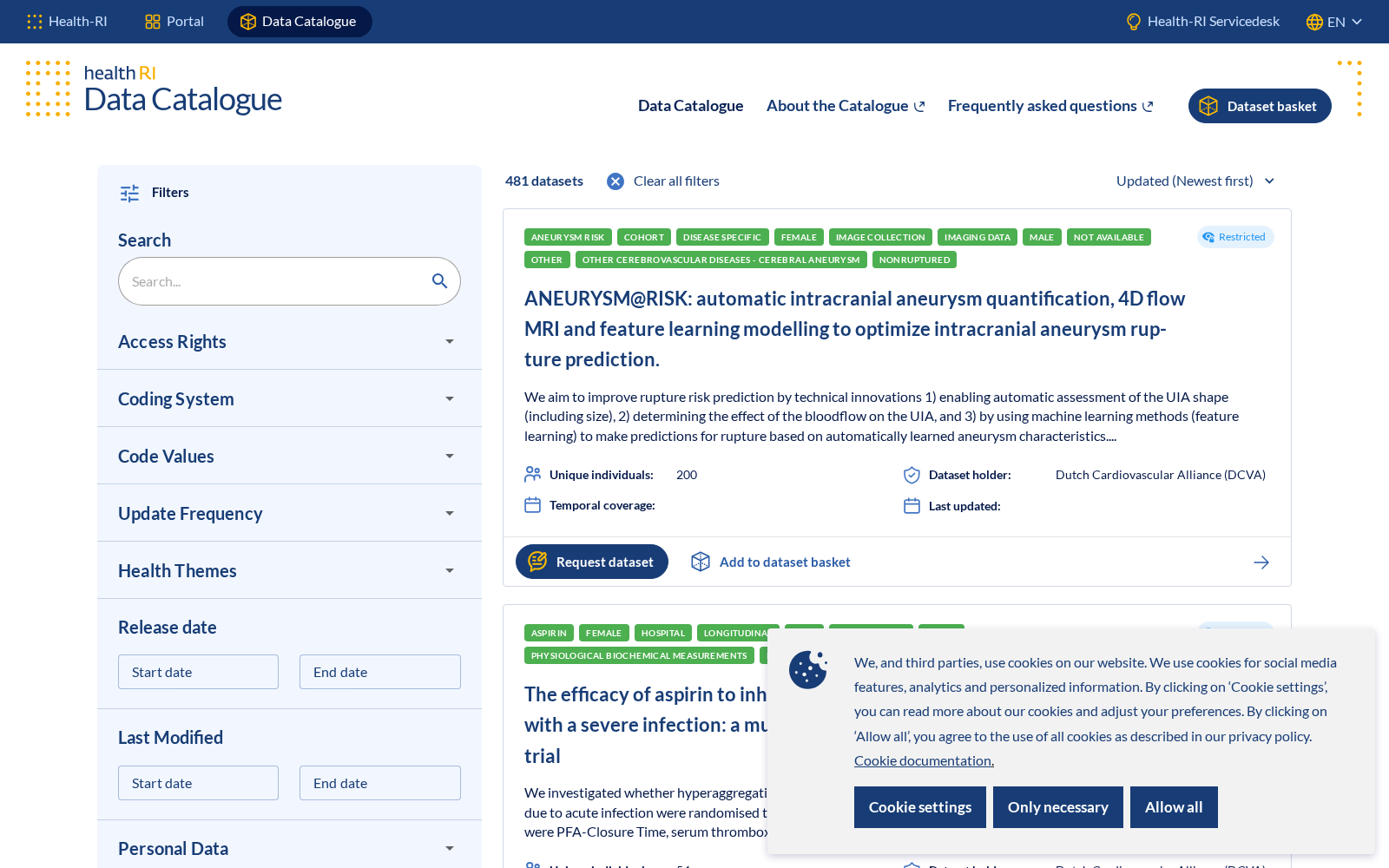Click the Dataset holder shield icon
The image size is (1389, 868).
(x=912, y=475)
